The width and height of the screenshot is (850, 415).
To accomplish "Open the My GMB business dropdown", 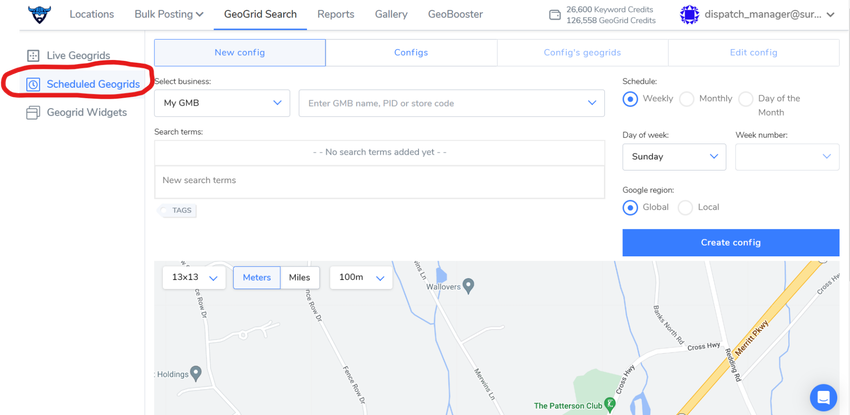I will [222, 103].
